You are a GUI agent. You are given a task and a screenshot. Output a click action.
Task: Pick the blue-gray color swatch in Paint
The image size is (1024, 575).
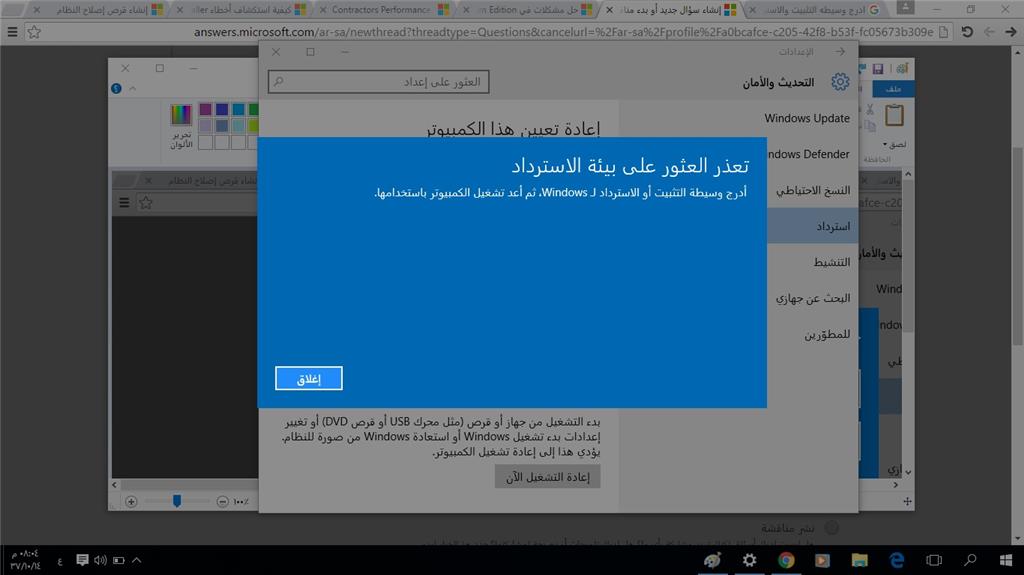[222, 125]
